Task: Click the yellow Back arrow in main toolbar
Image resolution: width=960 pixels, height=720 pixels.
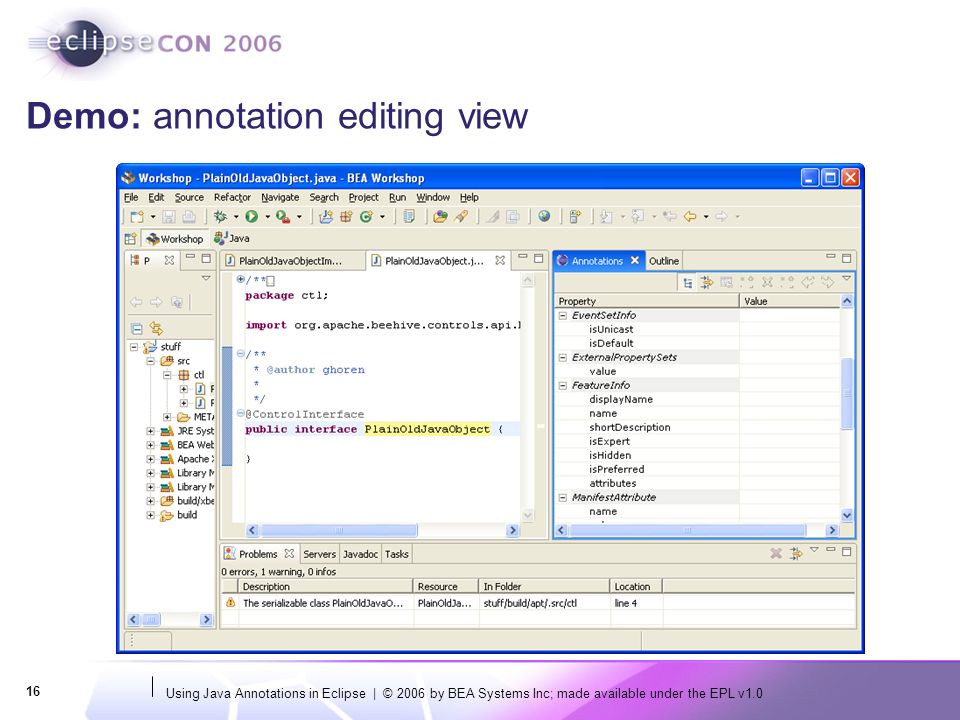Action: 690,216
